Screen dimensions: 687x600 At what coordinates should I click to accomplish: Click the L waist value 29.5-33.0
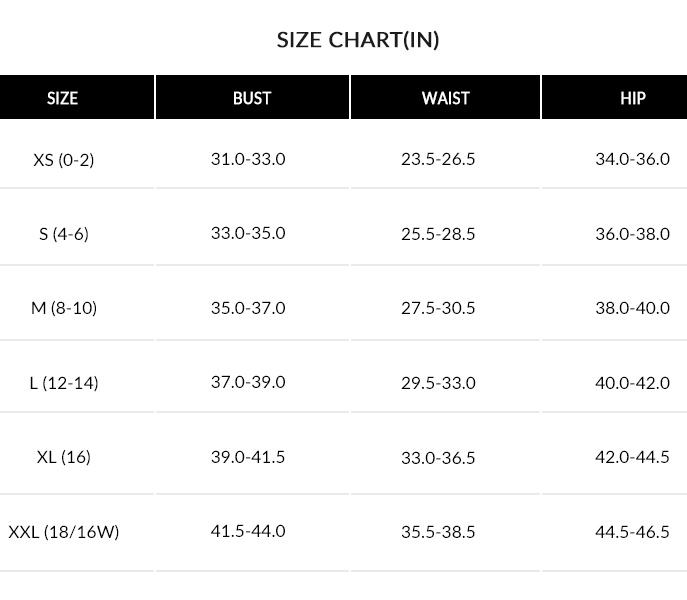pos(438,382)
